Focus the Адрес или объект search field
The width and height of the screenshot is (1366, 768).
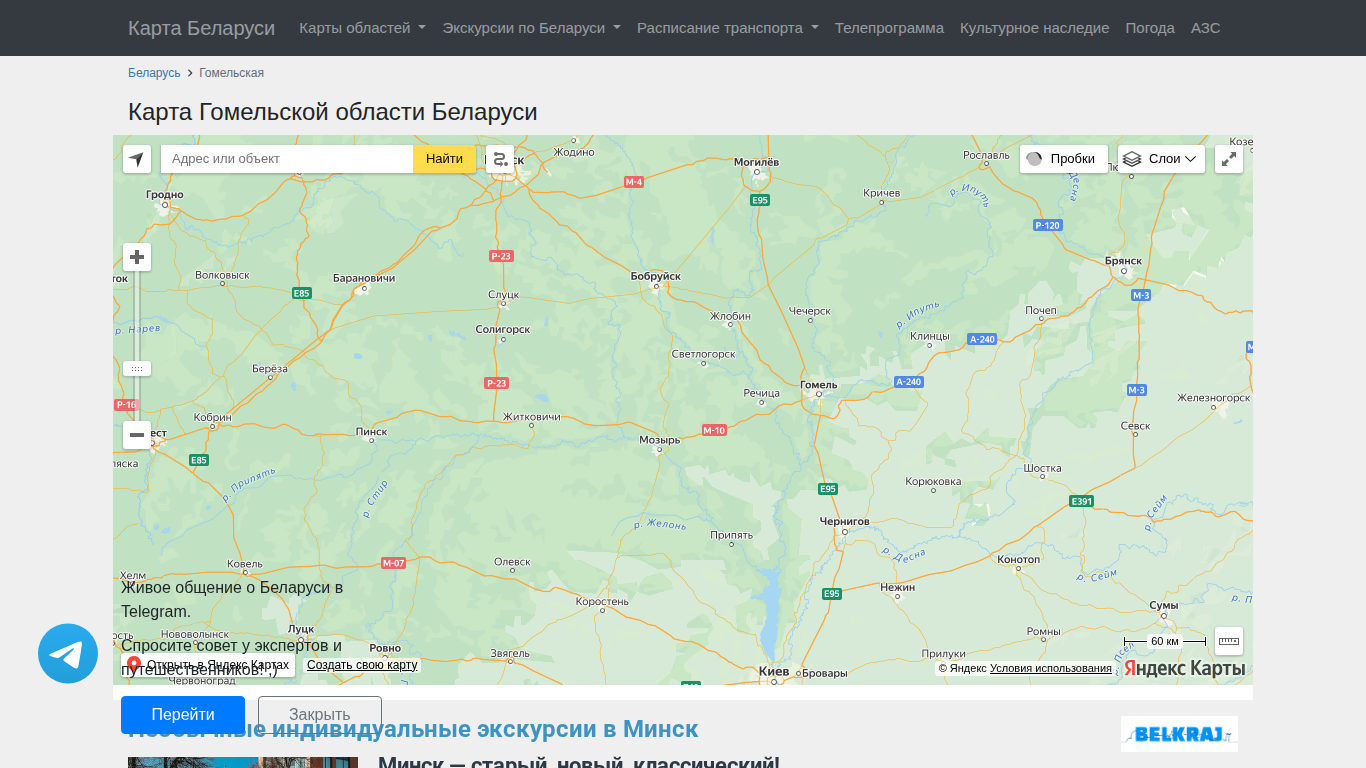[x=287, y=159]
